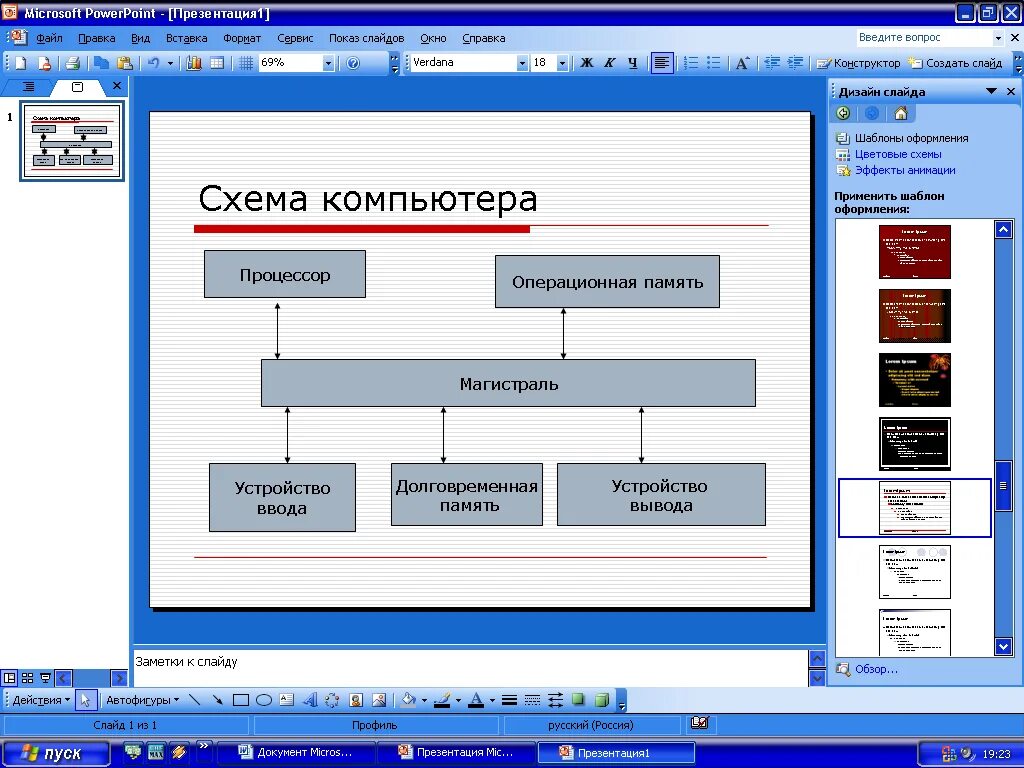1024x768 pixels.
Task: Expand the undo history dropdown arrow
Action: (170, 63)
